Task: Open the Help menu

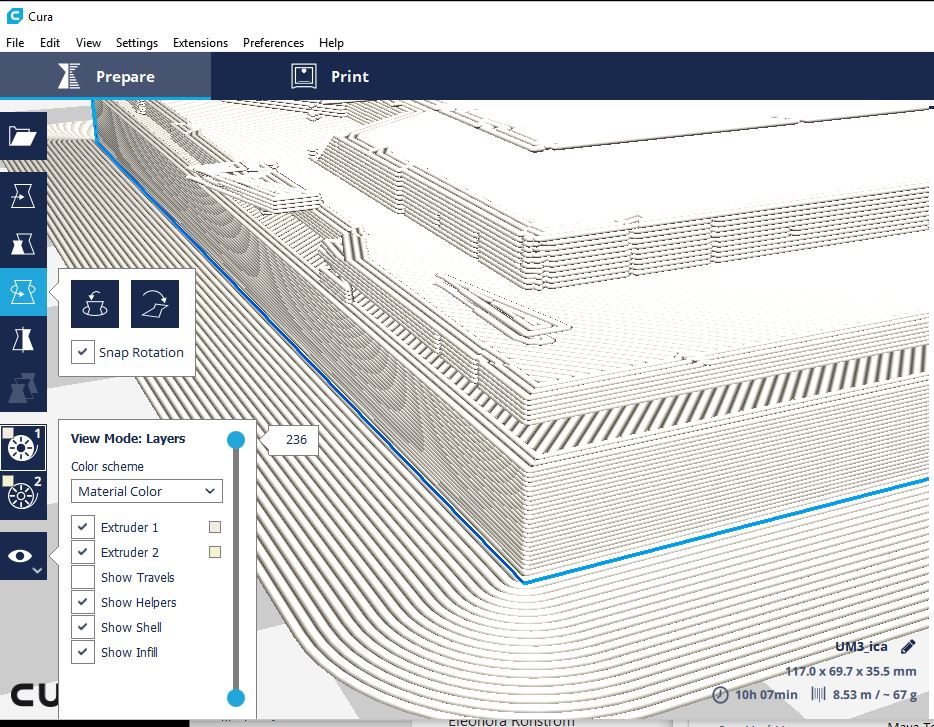Action: (331, 43)
